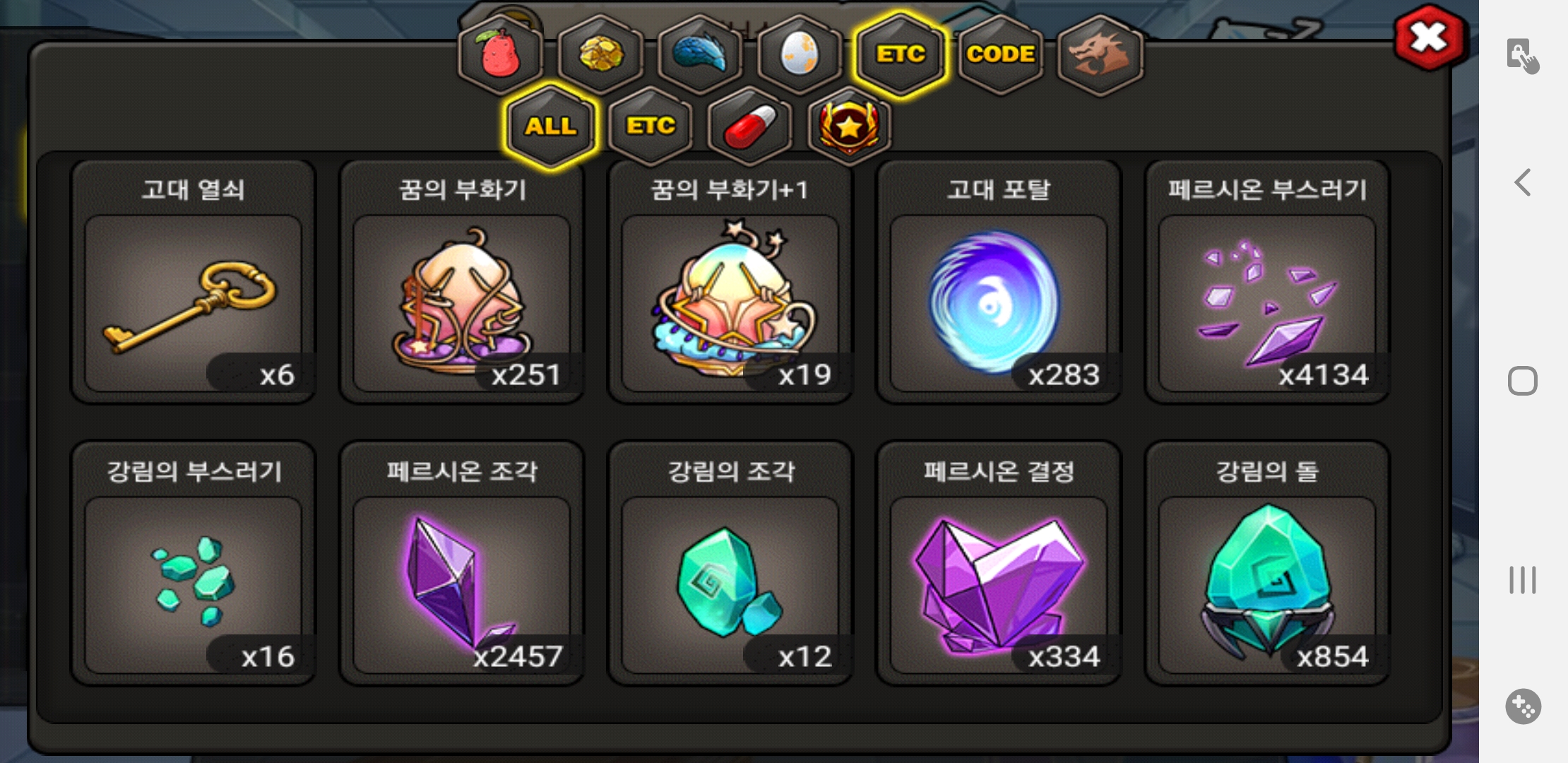1568x763 pixels.
Task: Choose the ALL sub-filter
Action: 550,126
